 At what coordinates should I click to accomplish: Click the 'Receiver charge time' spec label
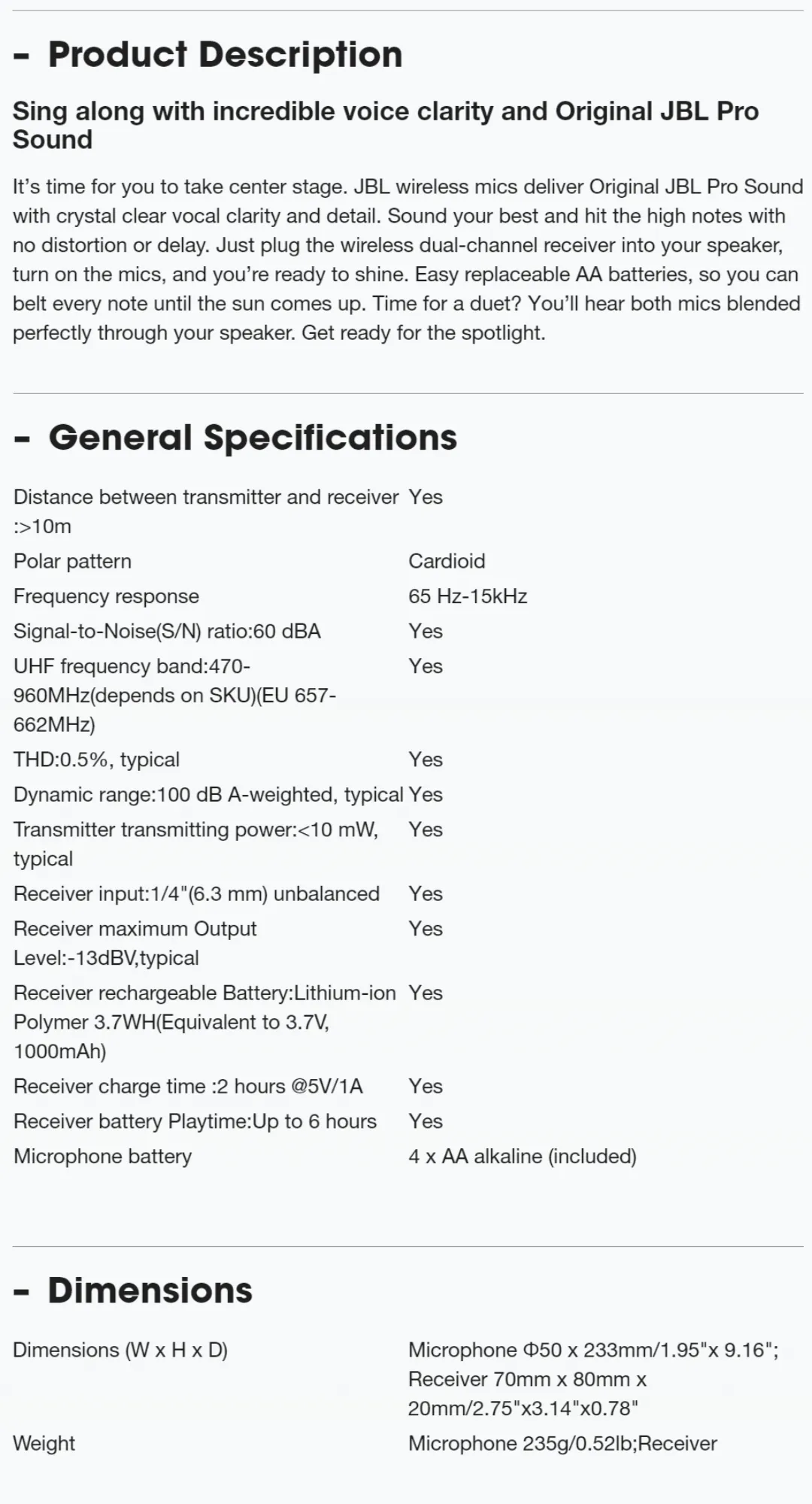[188, 1086]
